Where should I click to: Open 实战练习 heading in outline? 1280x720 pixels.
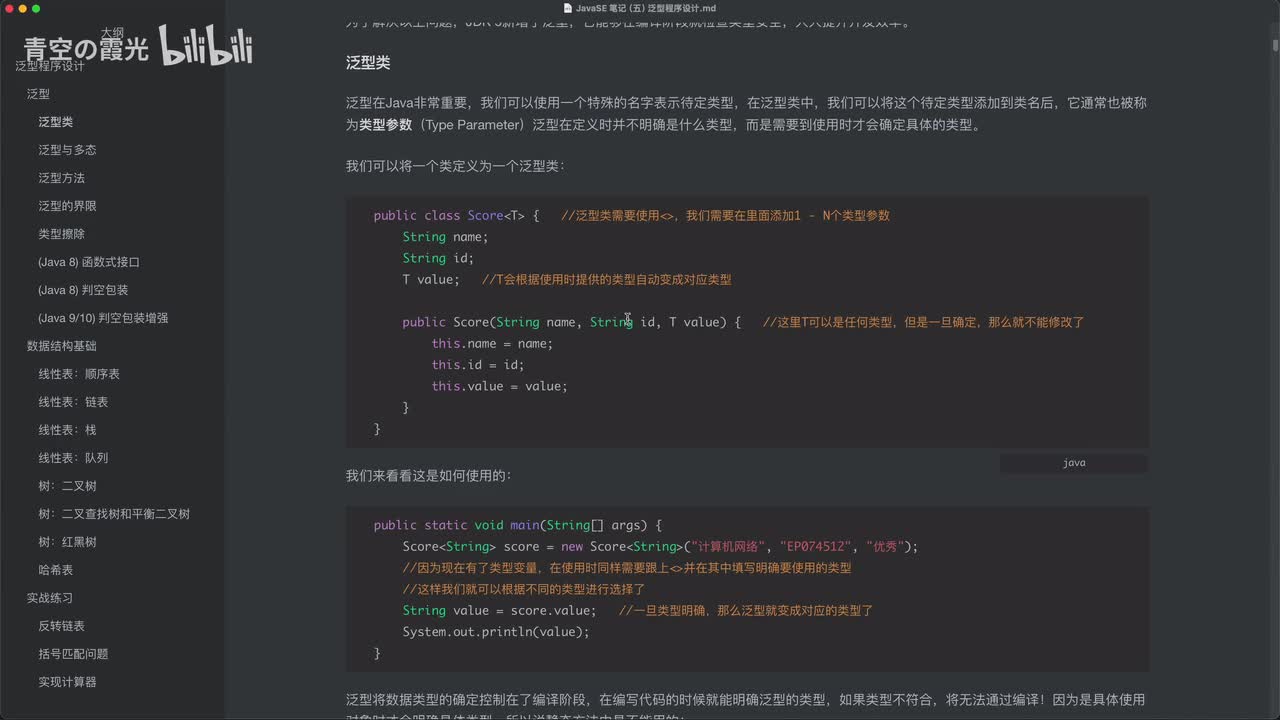coord(49,598)
